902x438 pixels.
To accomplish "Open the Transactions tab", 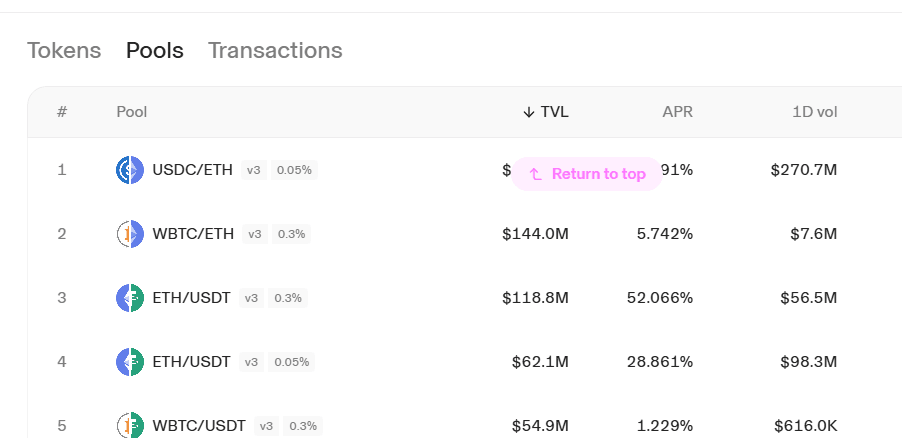I will [275, 51].
